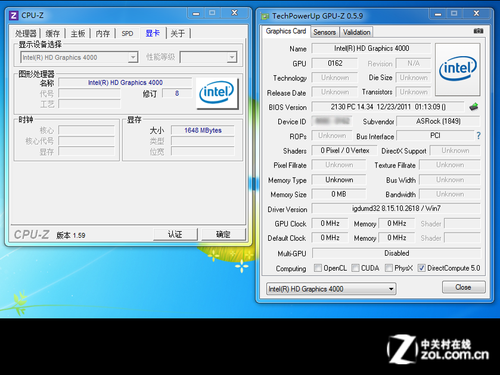This screenshot has height=375, width=500.
Task: Select the 显卡 tab in CPU-Z
Action: [153, 33]
